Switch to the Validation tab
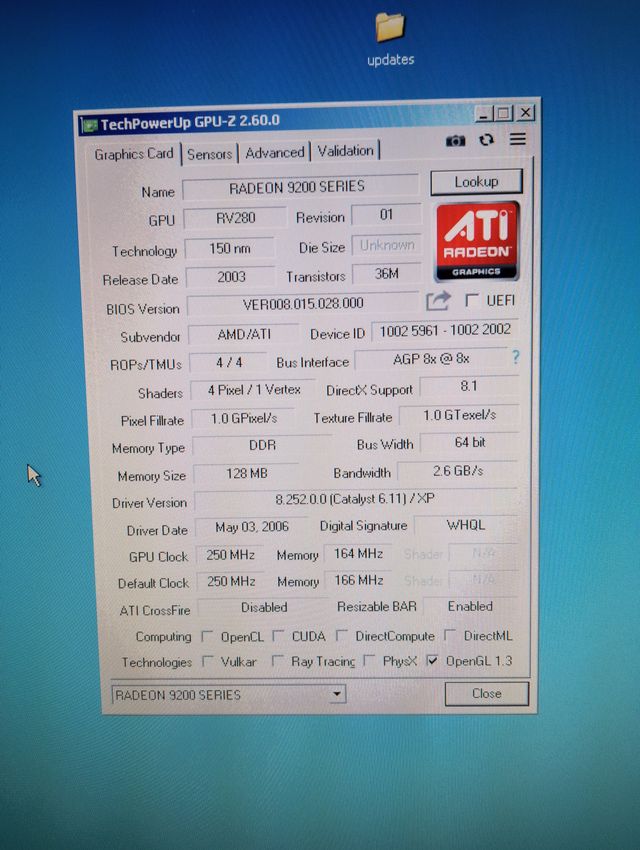Screen dimensions: 640x850 pyautogui.click(x=345, y=151)
